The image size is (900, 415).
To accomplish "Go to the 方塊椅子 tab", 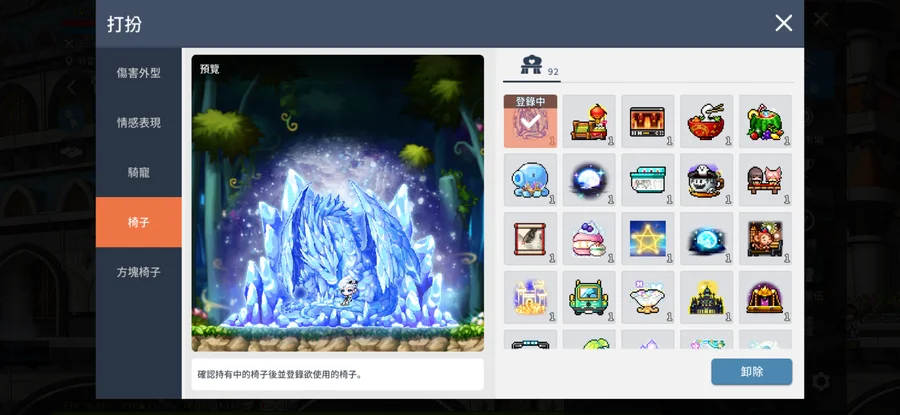I will [138, 271].
